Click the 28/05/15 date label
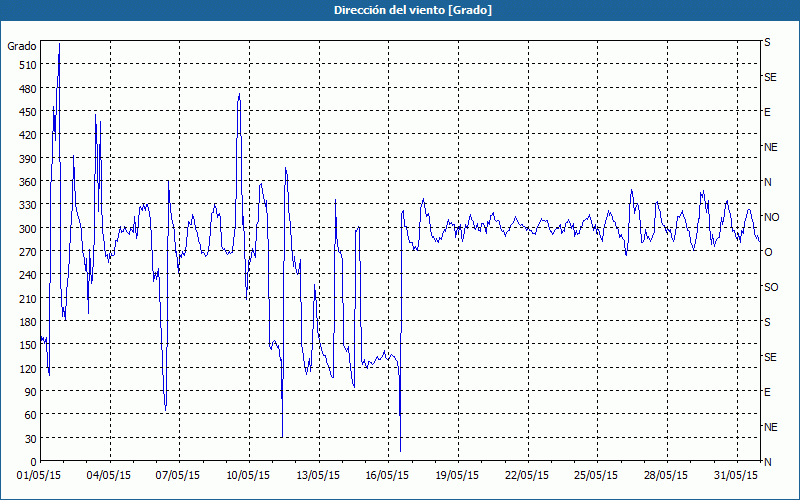Viewport: 800px width, 500px height. (666, 476)
